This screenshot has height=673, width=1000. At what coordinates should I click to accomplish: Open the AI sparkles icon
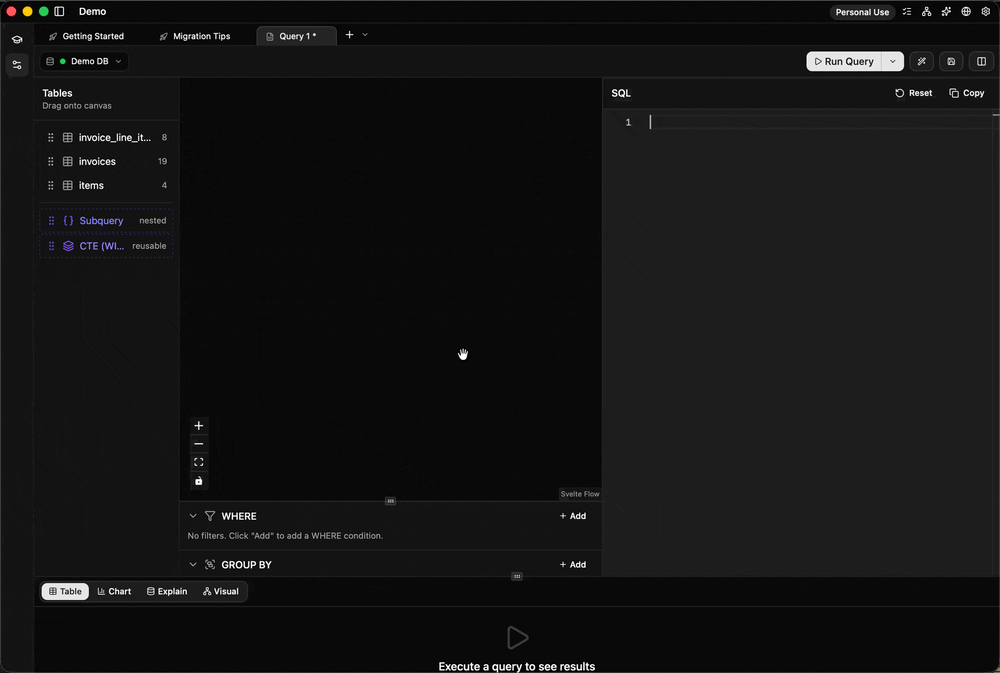[946, 12]
